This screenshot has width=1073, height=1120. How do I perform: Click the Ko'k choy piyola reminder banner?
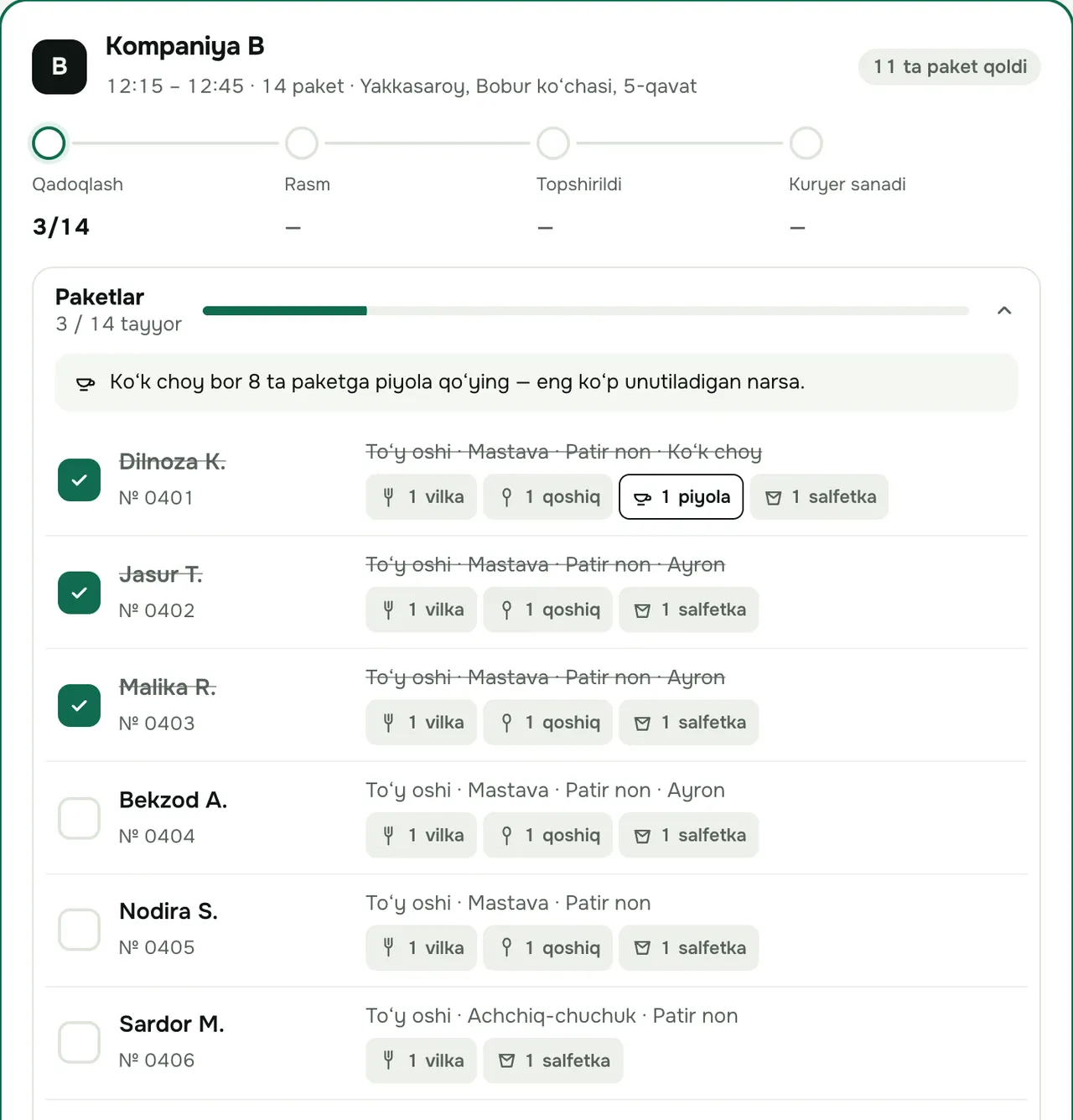click(536, 382)
